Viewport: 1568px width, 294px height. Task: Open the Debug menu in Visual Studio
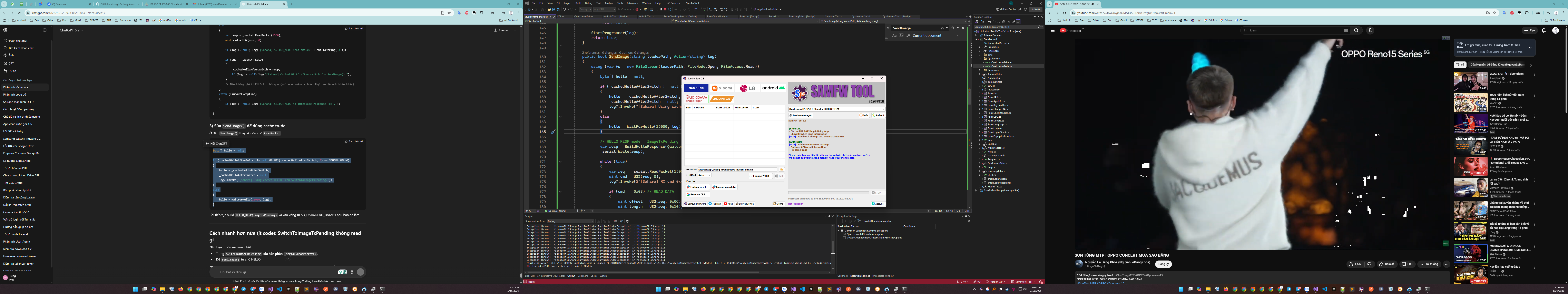tap(589, 3)
